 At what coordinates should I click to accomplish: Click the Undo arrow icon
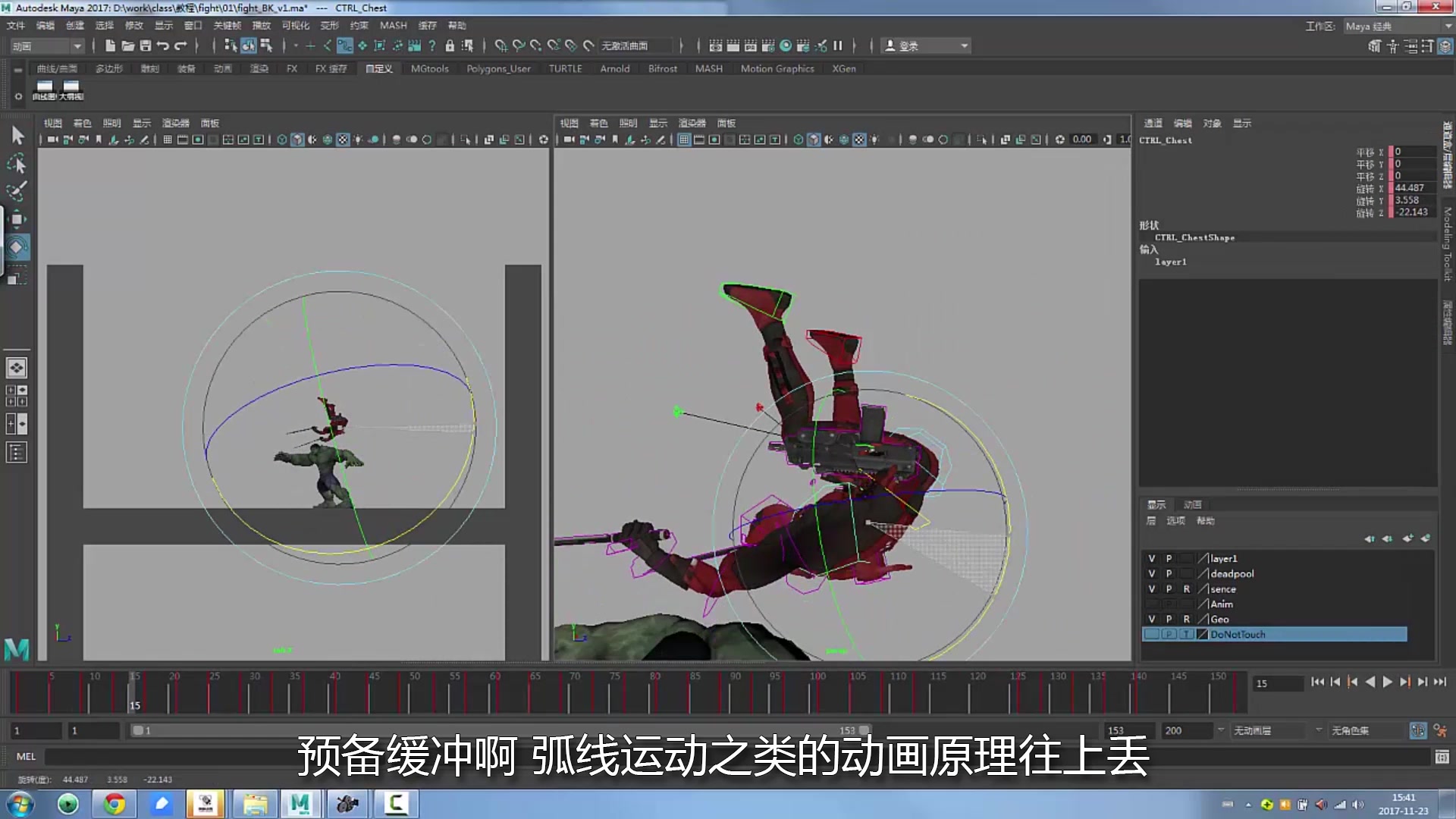coord(163,46)
